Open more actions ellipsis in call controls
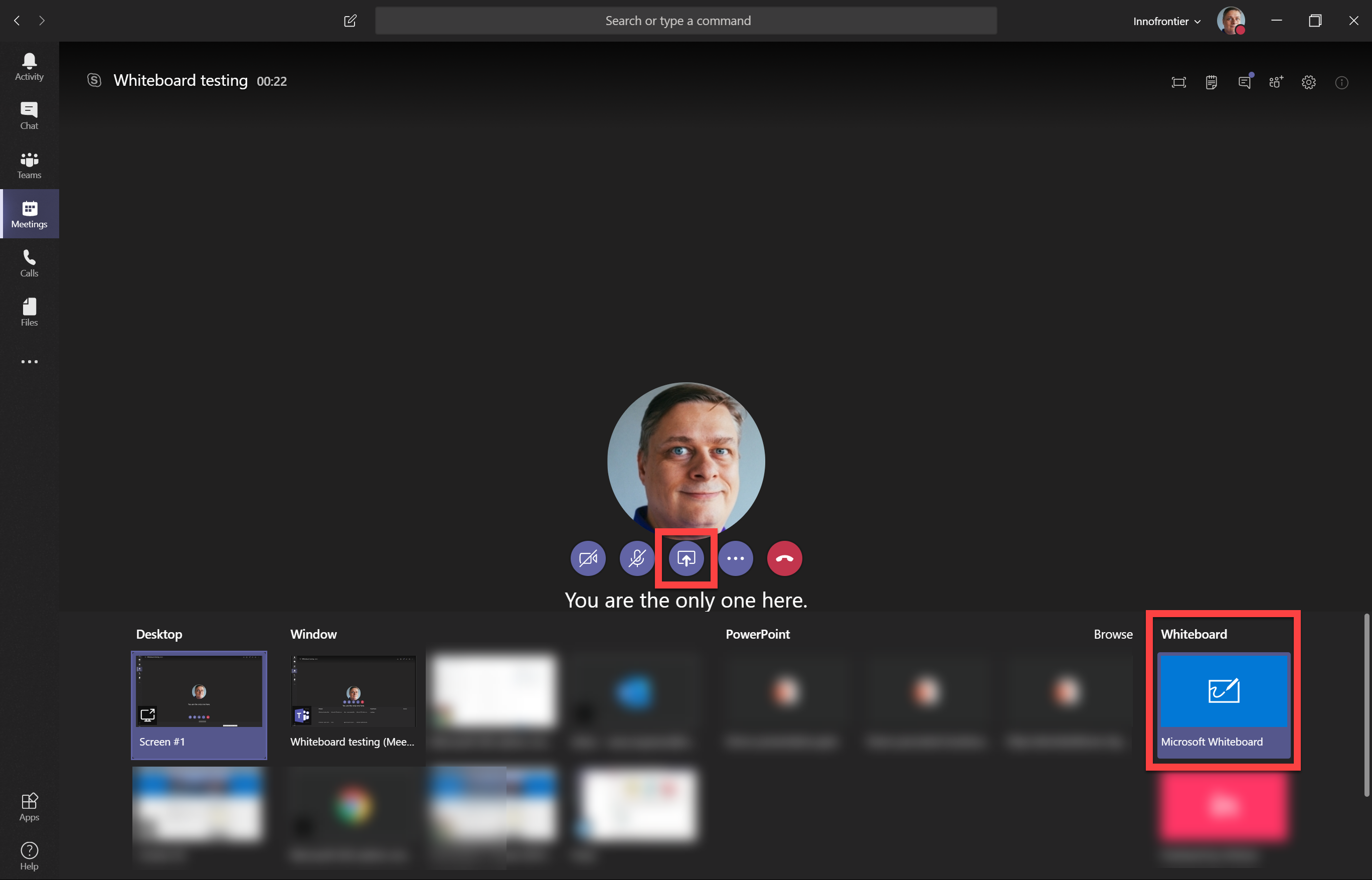The height and width of the screenshot is (880, 1372). pyautogui.click(x=735, y=558)
